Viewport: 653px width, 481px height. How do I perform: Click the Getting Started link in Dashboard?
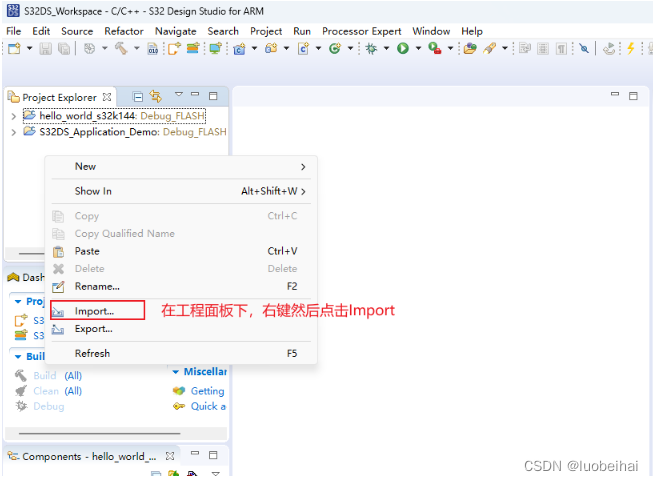[207, 391]
